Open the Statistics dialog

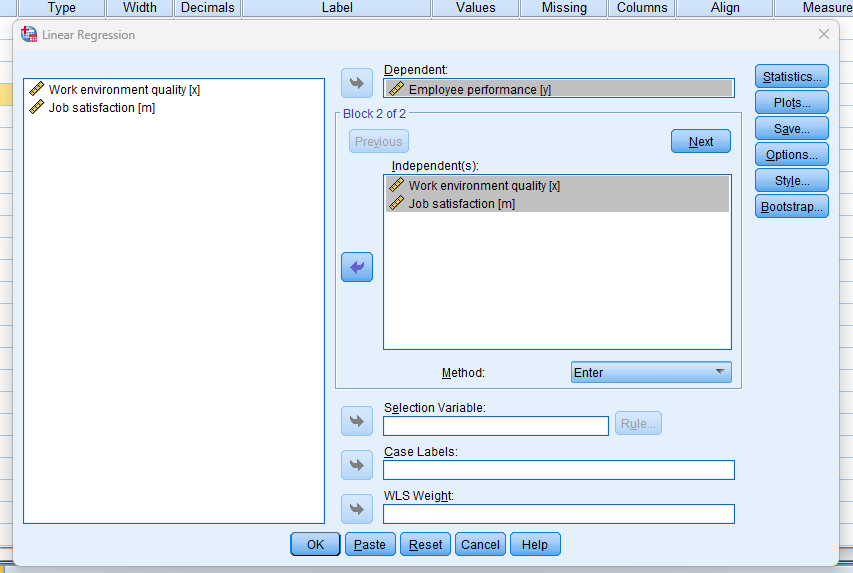tap(792, 77)
